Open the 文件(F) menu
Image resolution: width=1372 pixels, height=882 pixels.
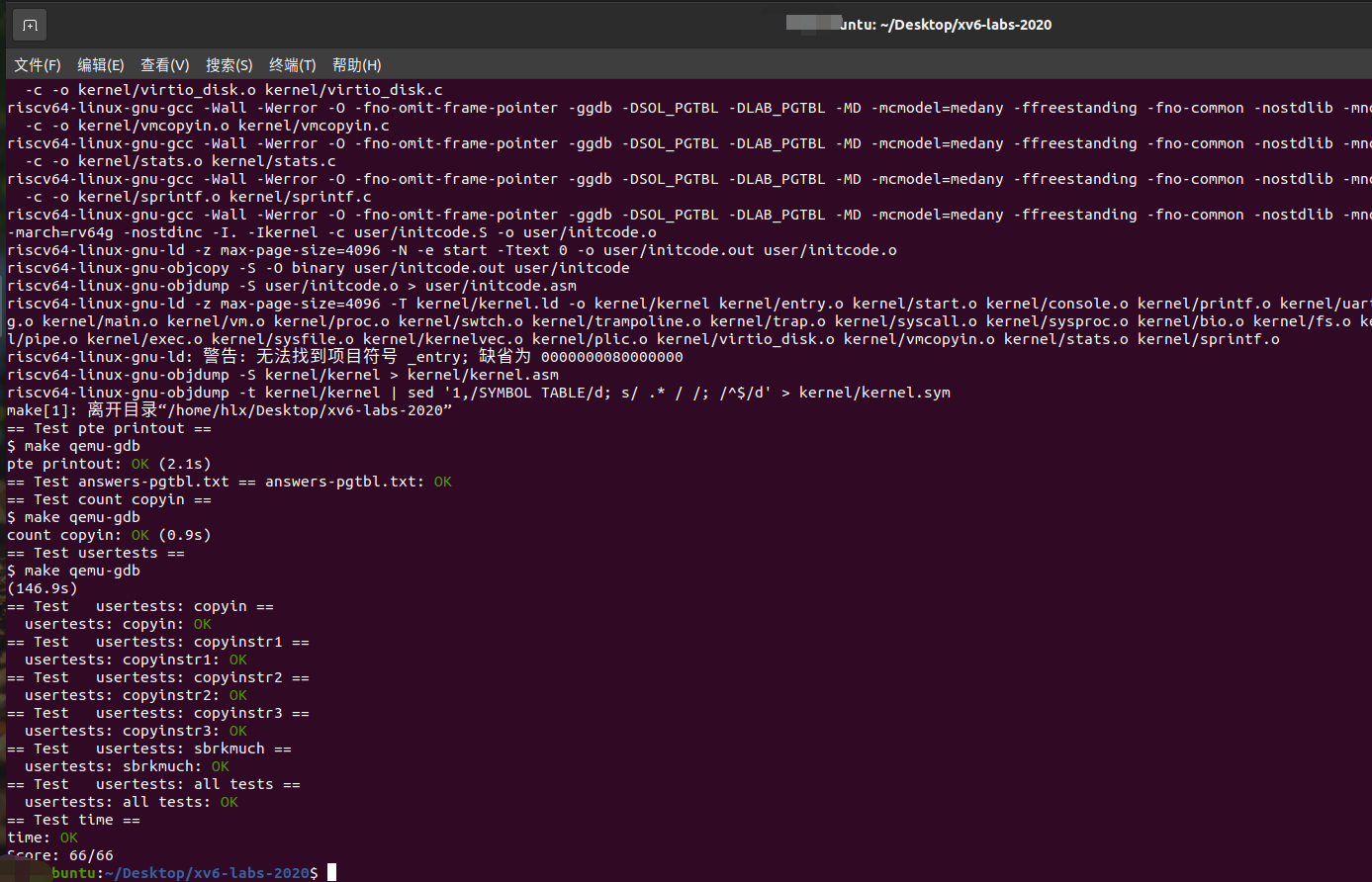click(38, 65)
